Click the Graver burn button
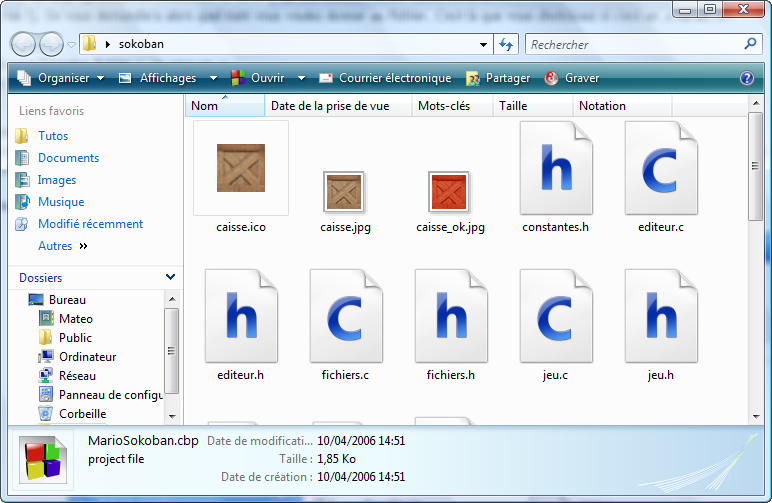 tap(572, 78)
